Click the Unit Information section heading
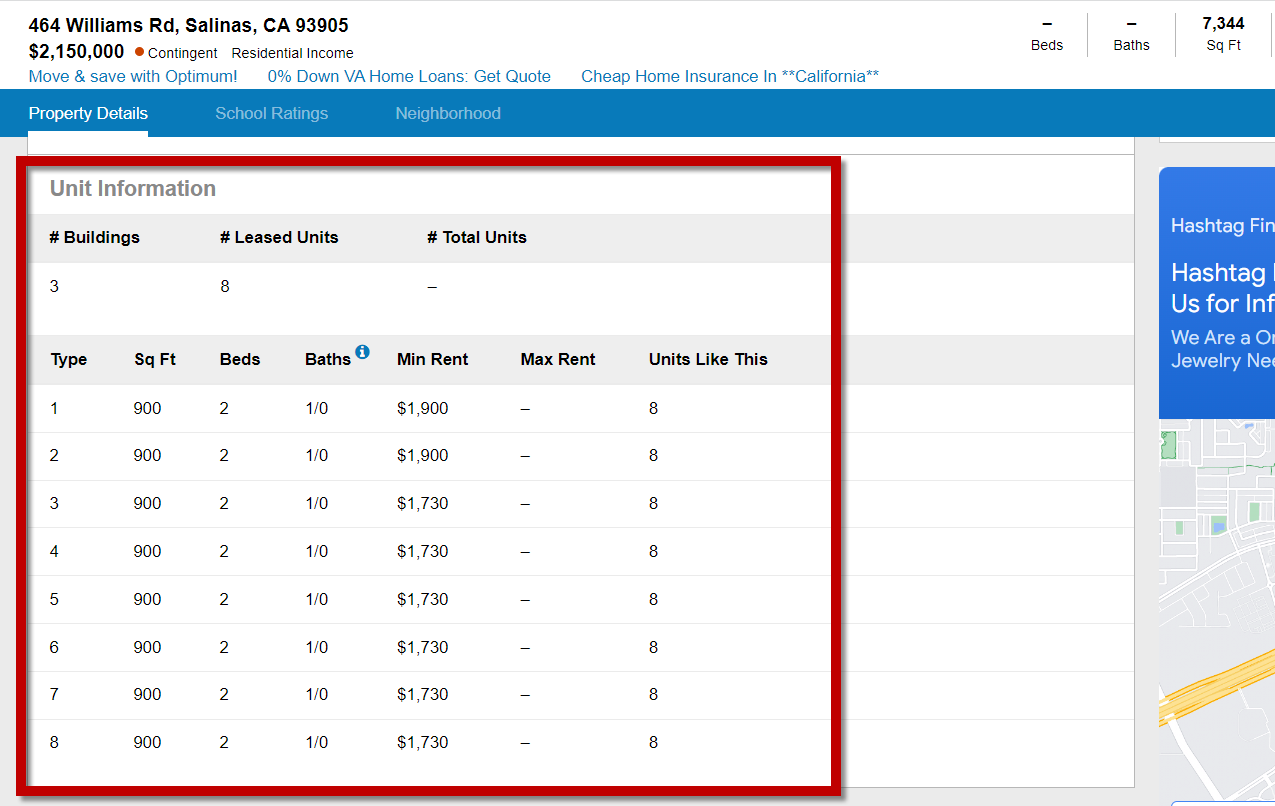Screen dimensions: 1275x806 (133, 188)
